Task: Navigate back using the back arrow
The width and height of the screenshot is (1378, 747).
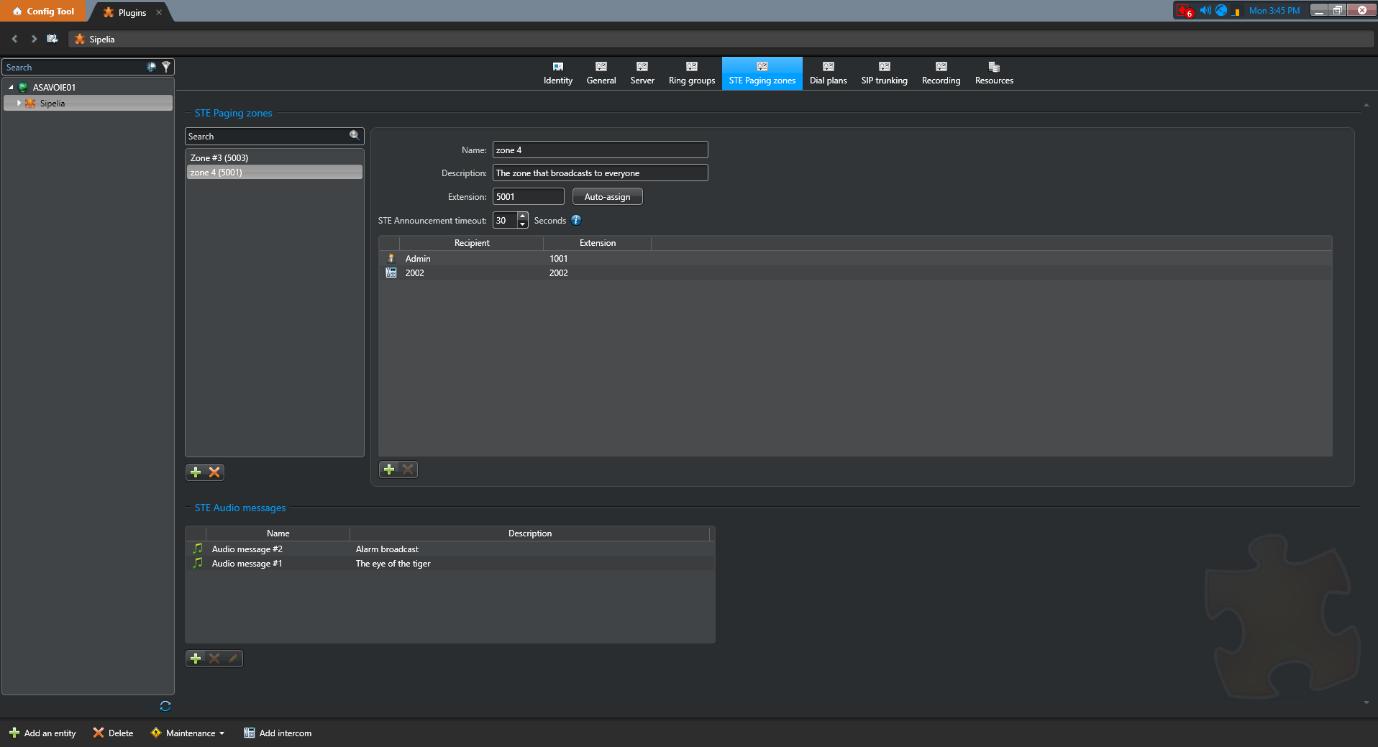Action: [x=15, y=39]
